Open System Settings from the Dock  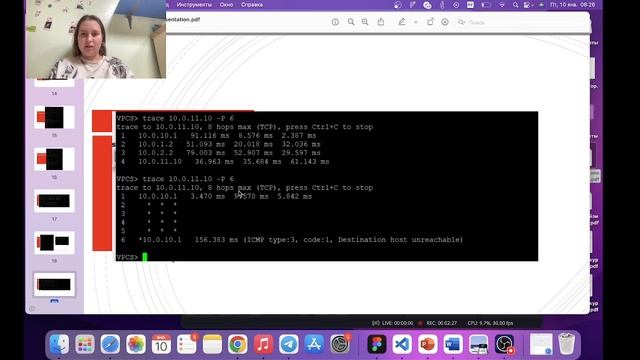pyautogui.click(x=340, y=344)
